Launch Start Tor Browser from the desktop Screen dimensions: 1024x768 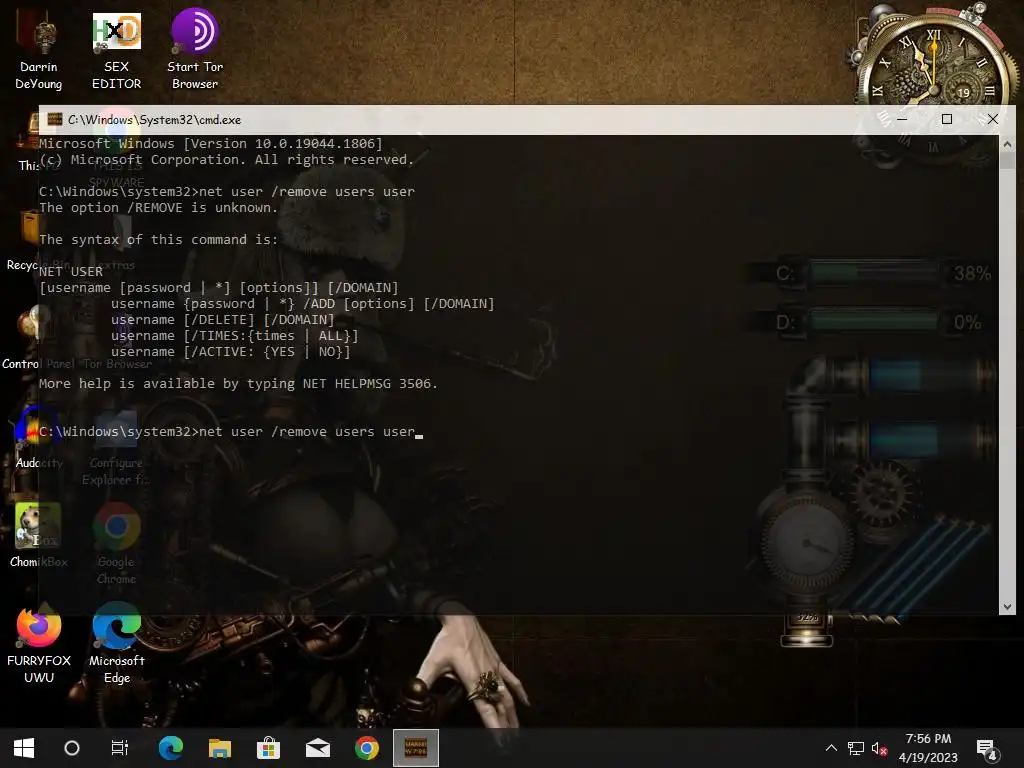pos(195,51)
